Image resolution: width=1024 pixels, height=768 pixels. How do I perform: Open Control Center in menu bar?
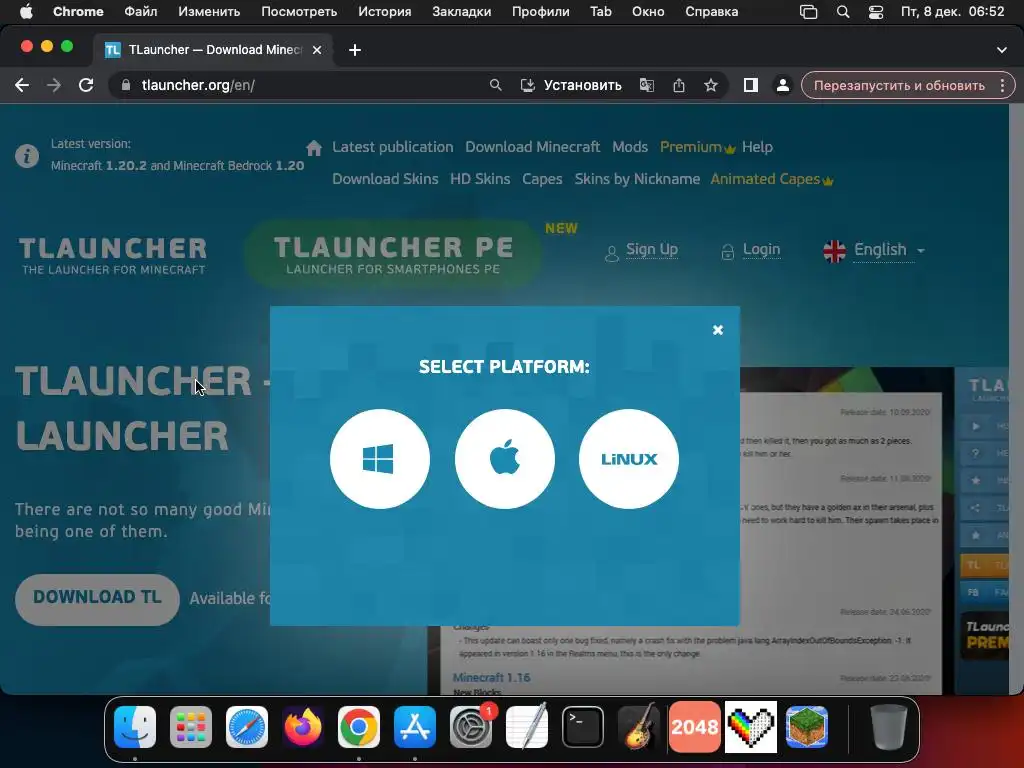(876, 12)
